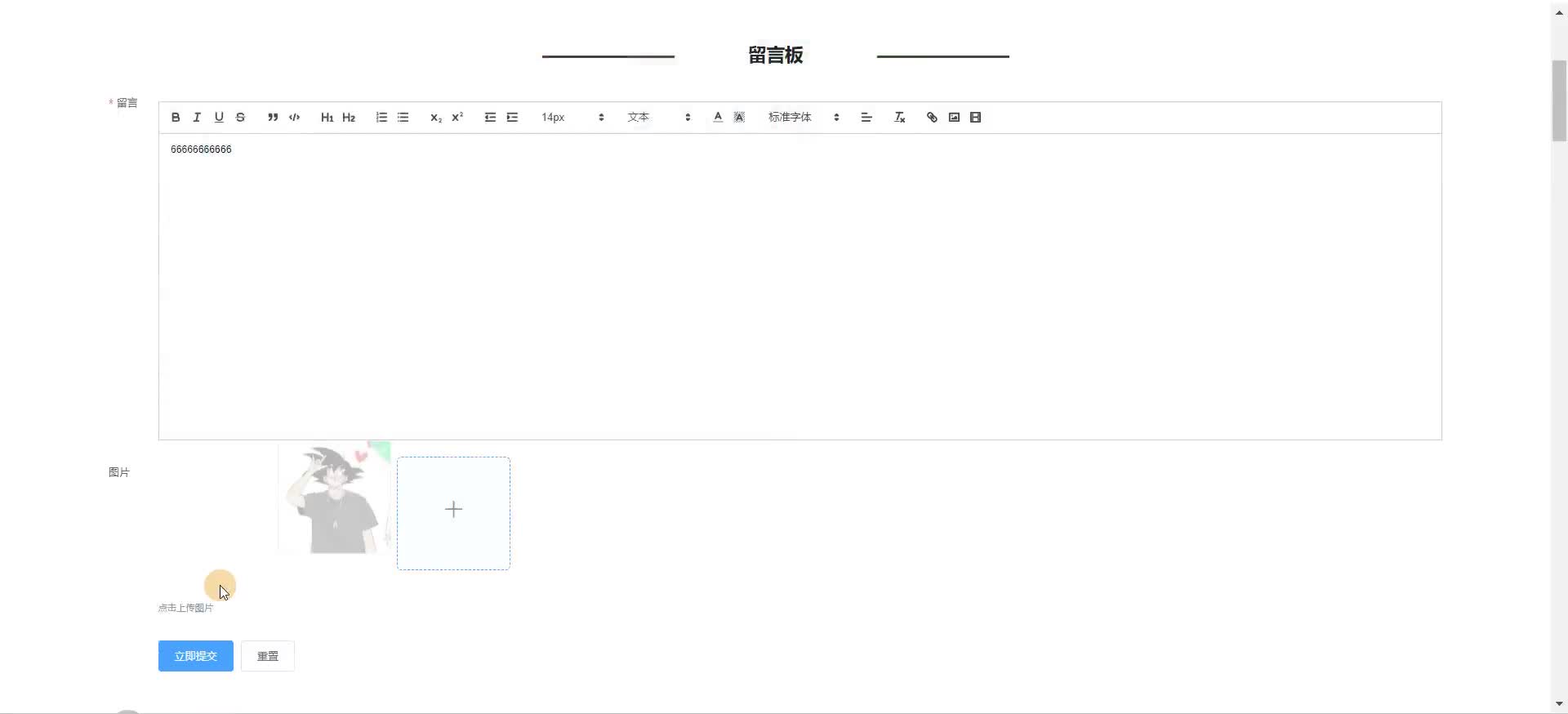The width and height of the screenshot is (1568, 714).
Task: Insert a blockquote
Action: tap(273, 118)
